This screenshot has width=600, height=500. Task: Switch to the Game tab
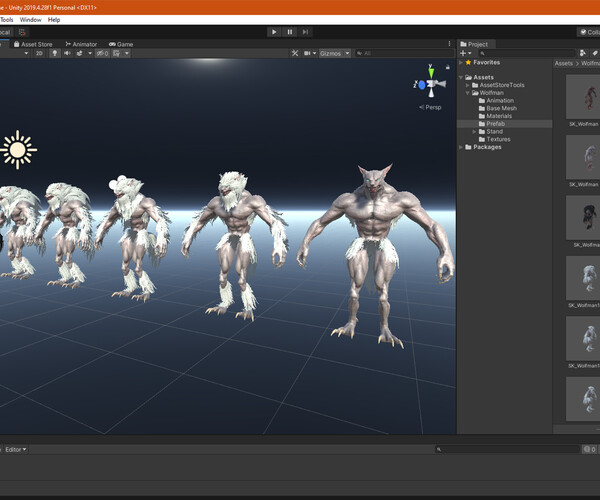(x=121, y=44)
